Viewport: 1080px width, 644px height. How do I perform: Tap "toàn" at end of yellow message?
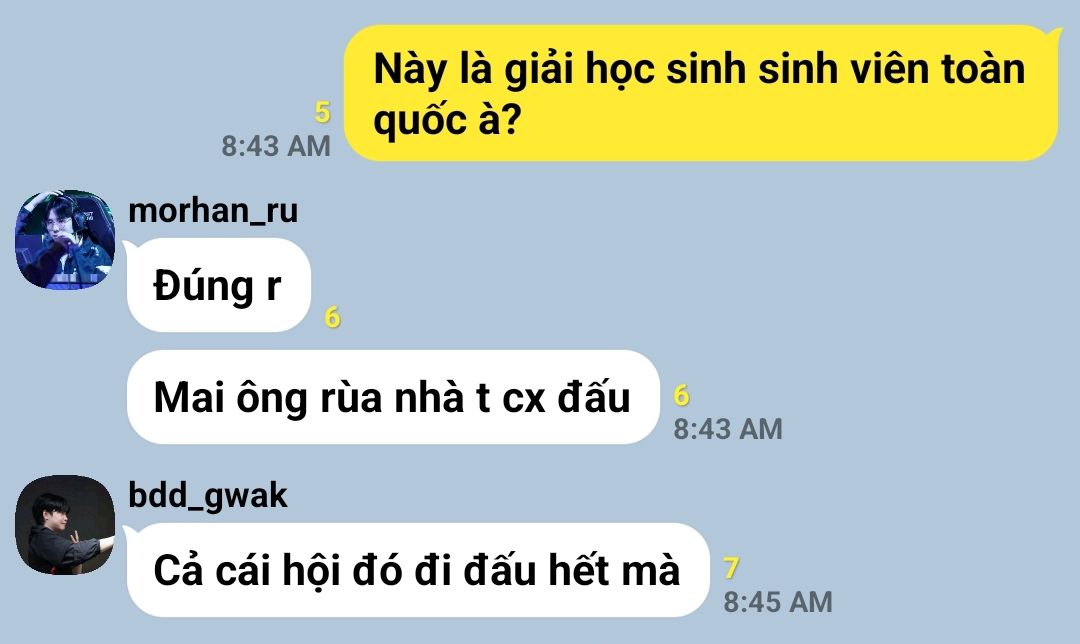click(983, 70)
